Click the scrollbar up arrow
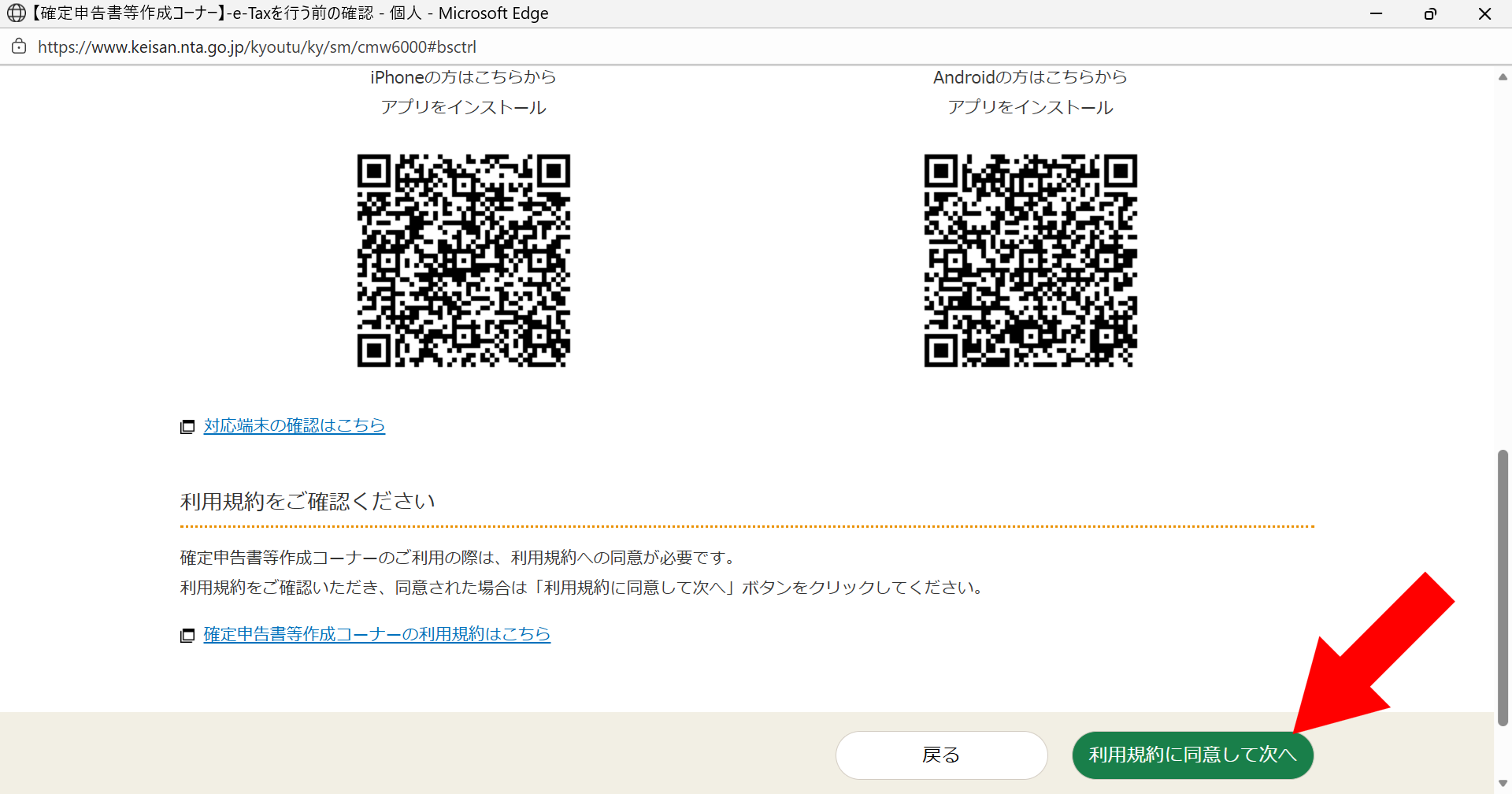The width and height of the screenshot is (1512, 794). pyautogui.click(x=1503, y=77)
